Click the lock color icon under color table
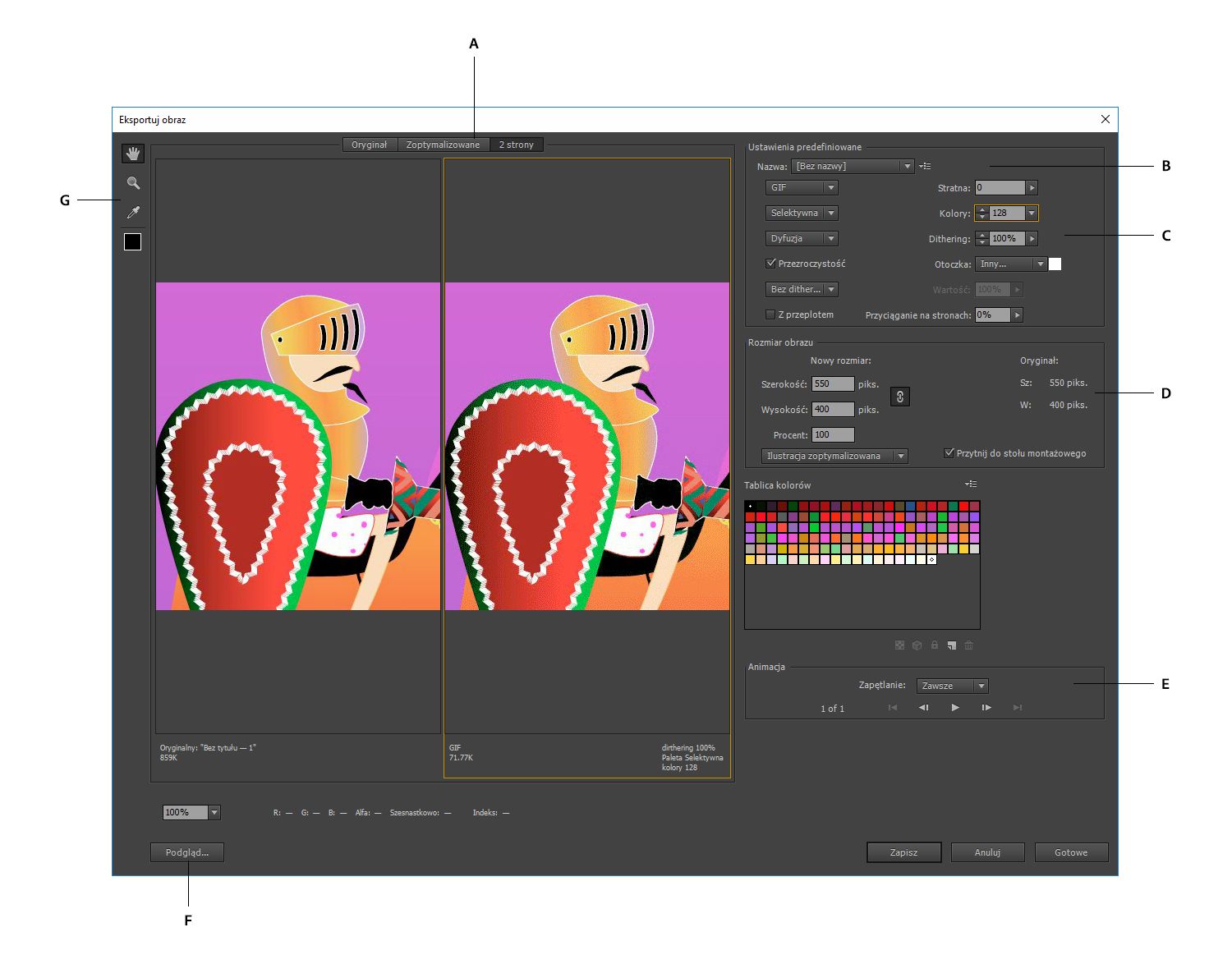 pos(934,645)
